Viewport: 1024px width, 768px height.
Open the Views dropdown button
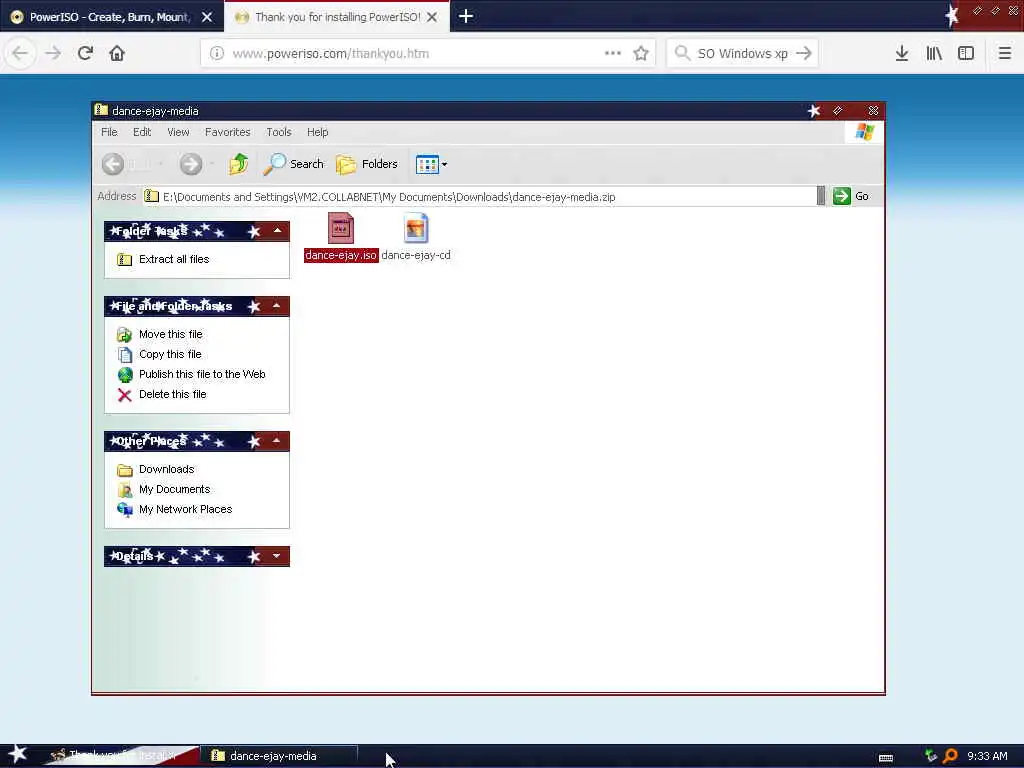pos(431,164)
